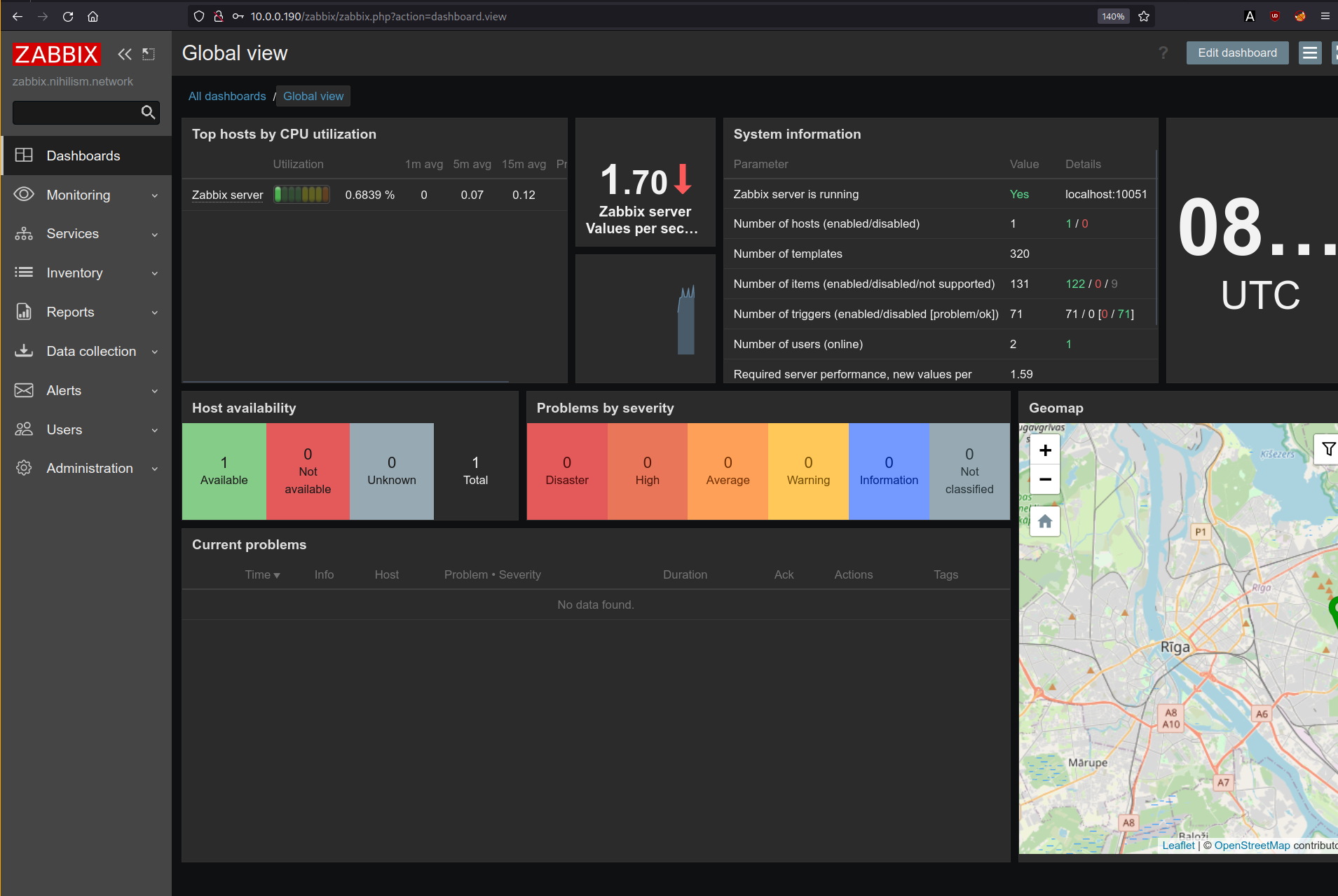Expand the Data collection menu chevron

pyautogui.click(x=155, y=352)
